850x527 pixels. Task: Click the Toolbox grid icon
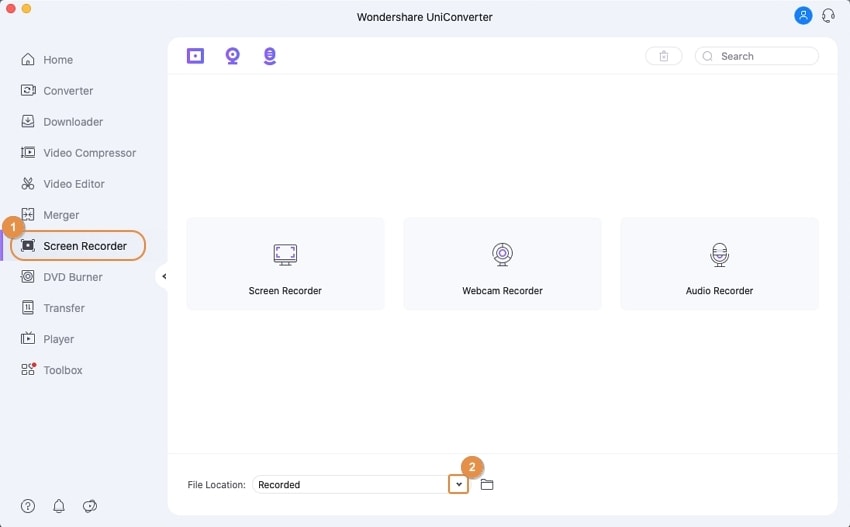tap(28, 369)
